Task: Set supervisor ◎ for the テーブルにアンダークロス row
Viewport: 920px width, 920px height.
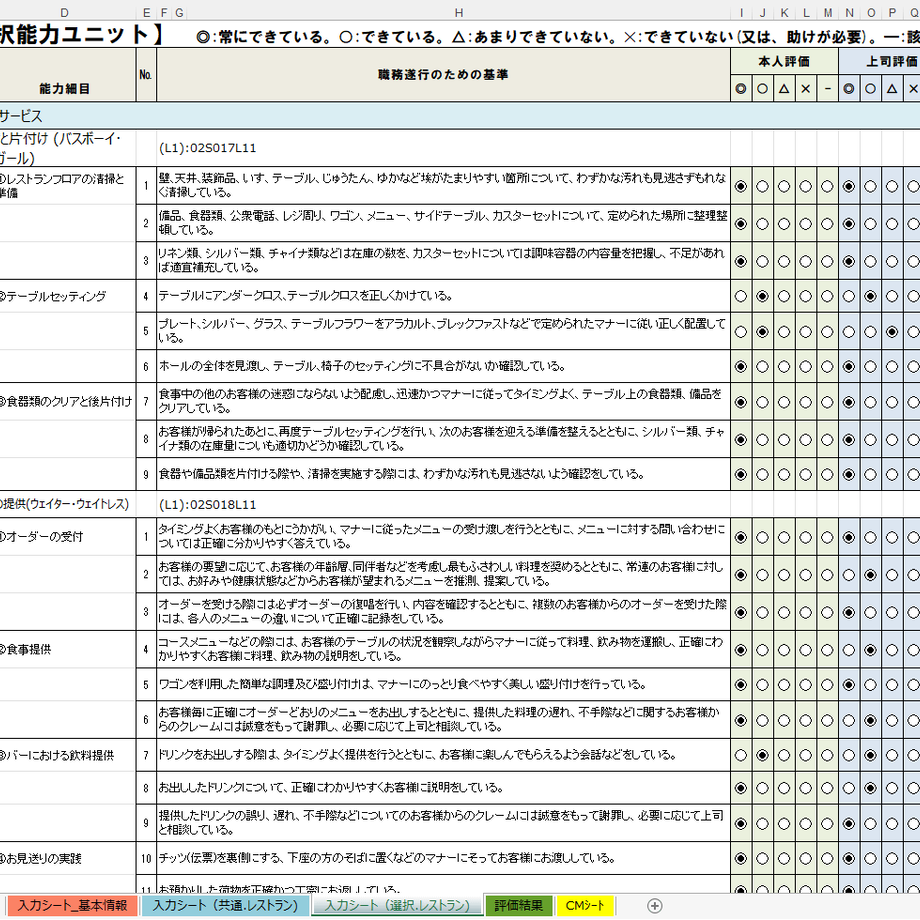Action: [x=848, y=296]
